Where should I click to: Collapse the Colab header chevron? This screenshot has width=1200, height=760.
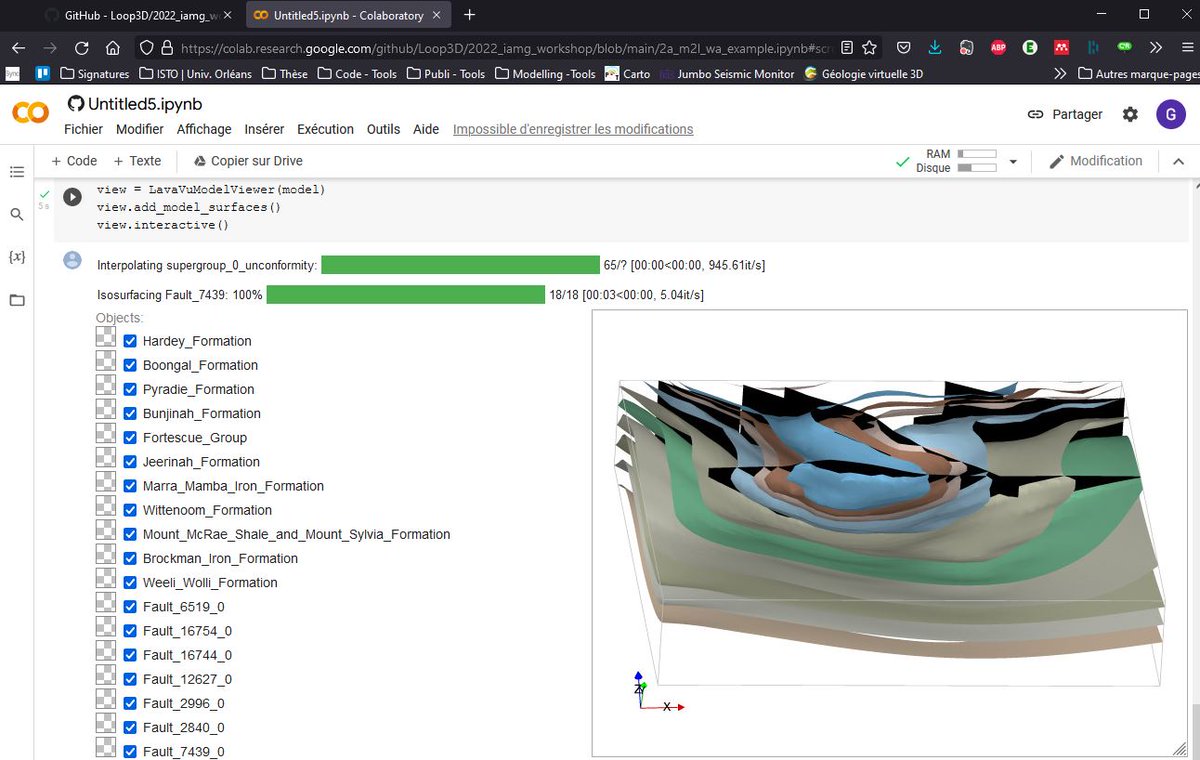pos(1178,161)
